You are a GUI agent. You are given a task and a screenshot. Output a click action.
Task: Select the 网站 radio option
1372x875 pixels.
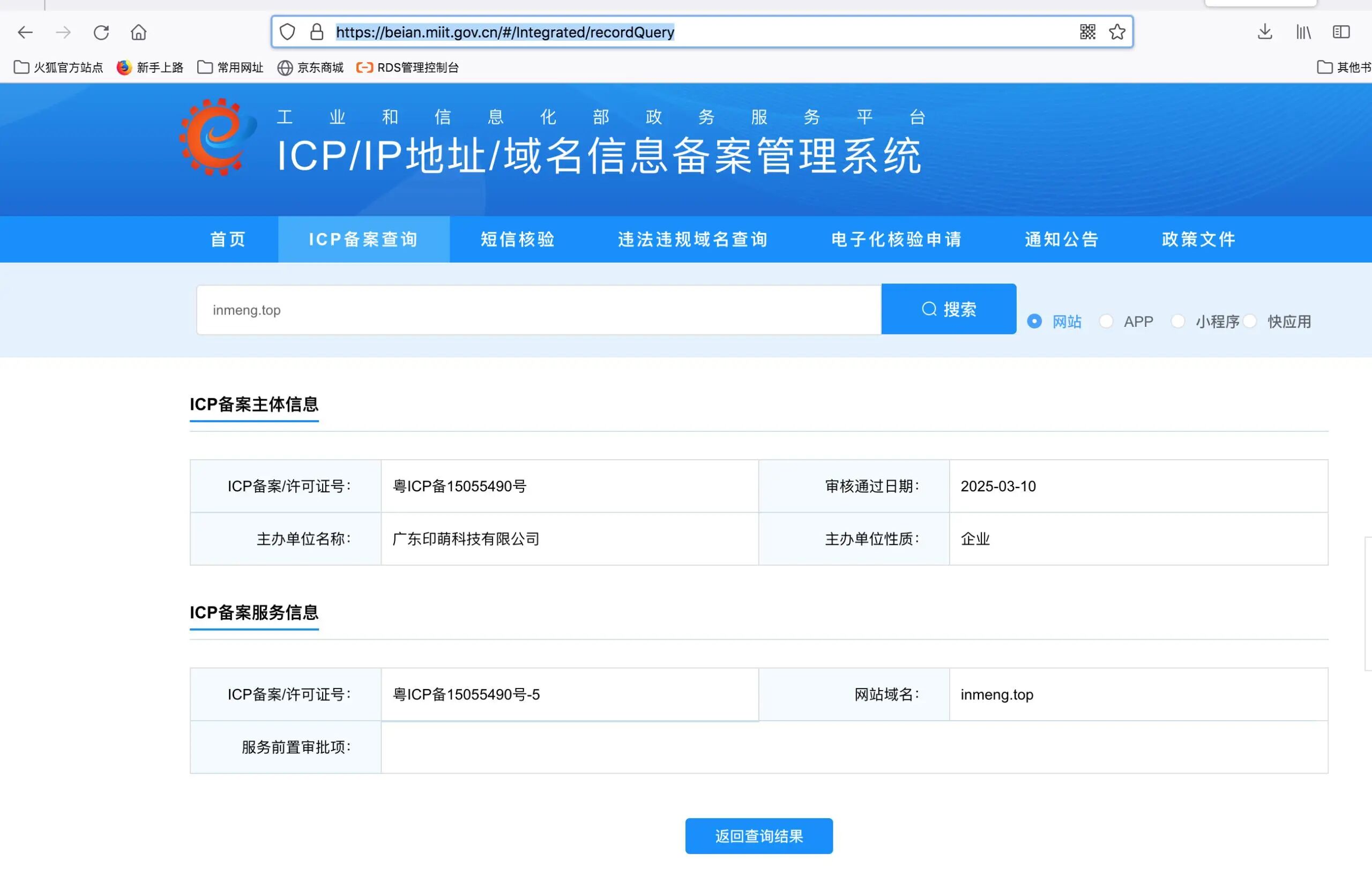pyautogui.click(x=1034, y=321)
